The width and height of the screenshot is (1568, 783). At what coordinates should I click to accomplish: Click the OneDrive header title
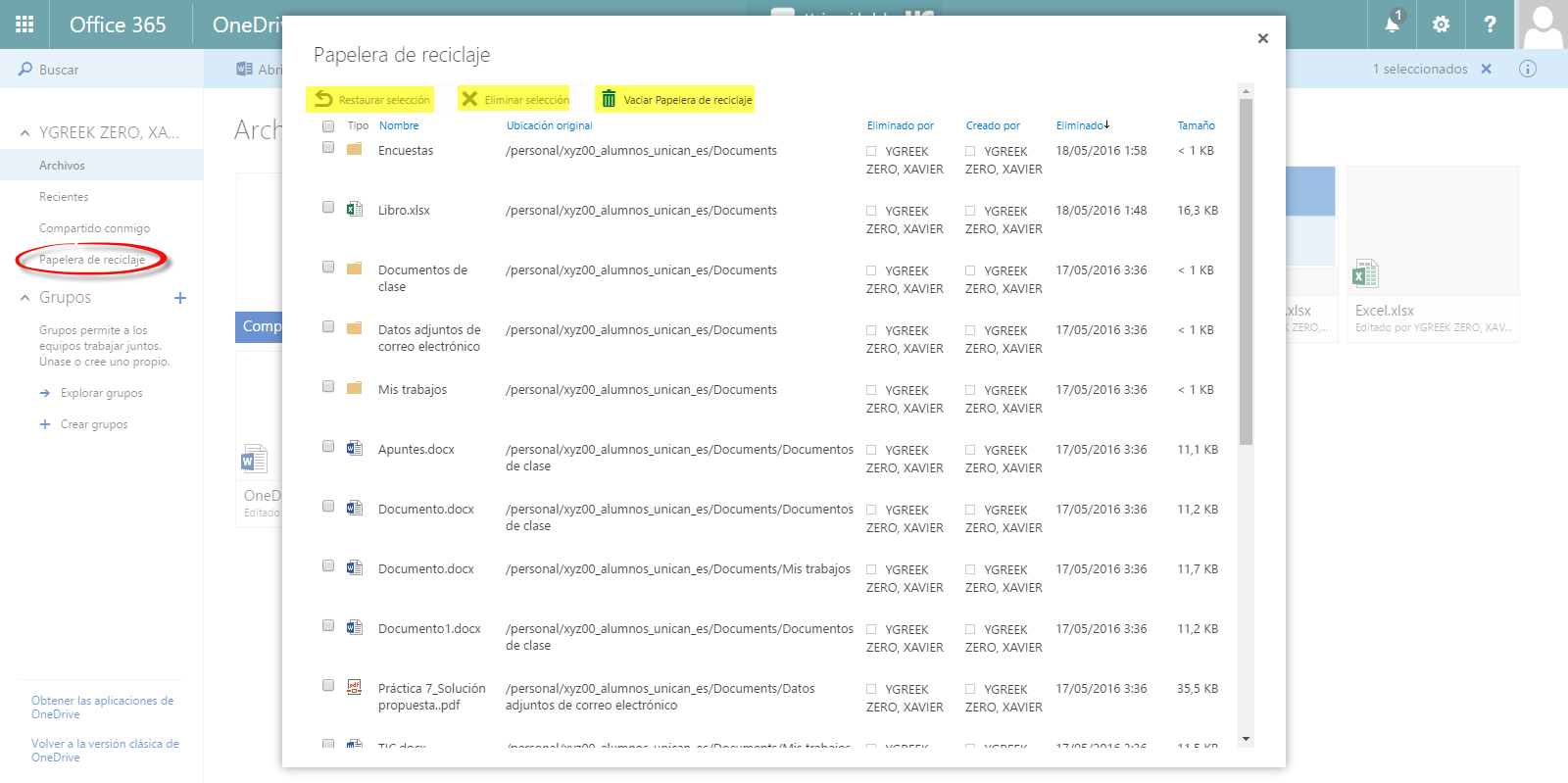(x=247, y=24)
